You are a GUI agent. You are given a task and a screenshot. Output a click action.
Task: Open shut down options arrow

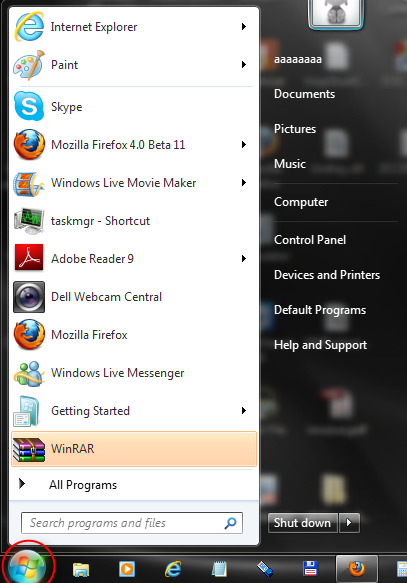click(x=349, y=523)
